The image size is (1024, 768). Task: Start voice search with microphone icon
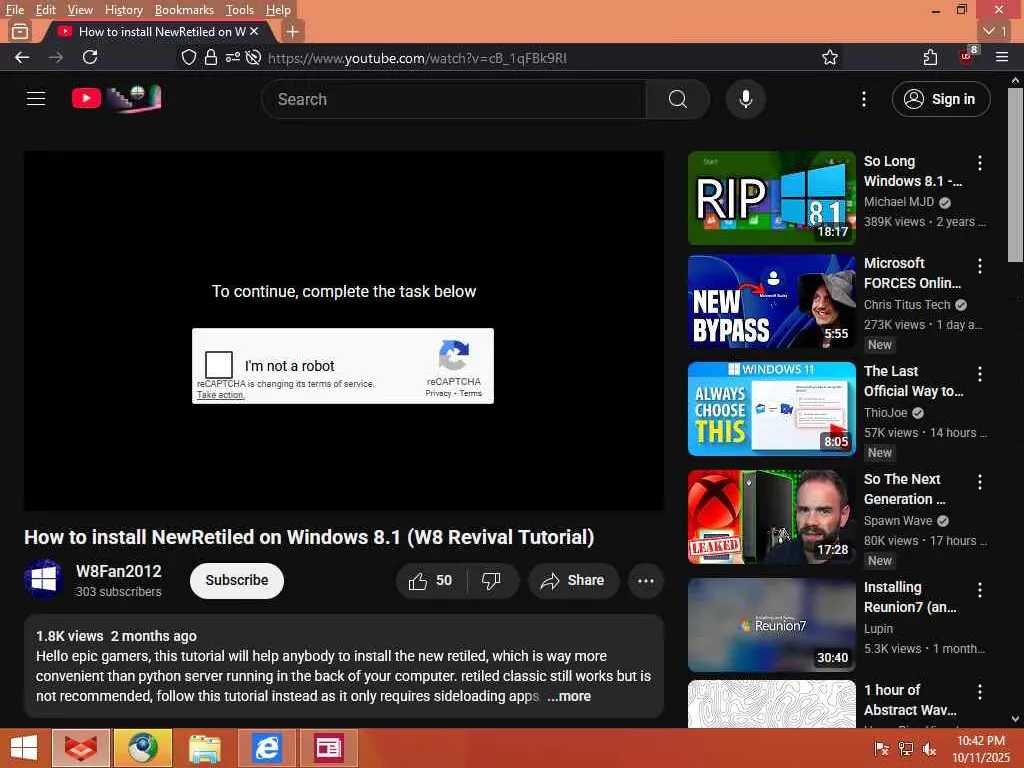(745, 99)
